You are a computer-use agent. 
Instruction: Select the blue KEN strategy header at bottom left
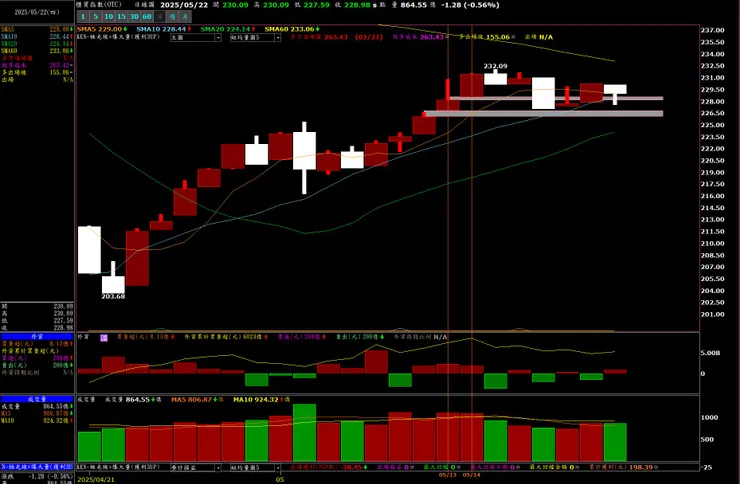point(37,467)
